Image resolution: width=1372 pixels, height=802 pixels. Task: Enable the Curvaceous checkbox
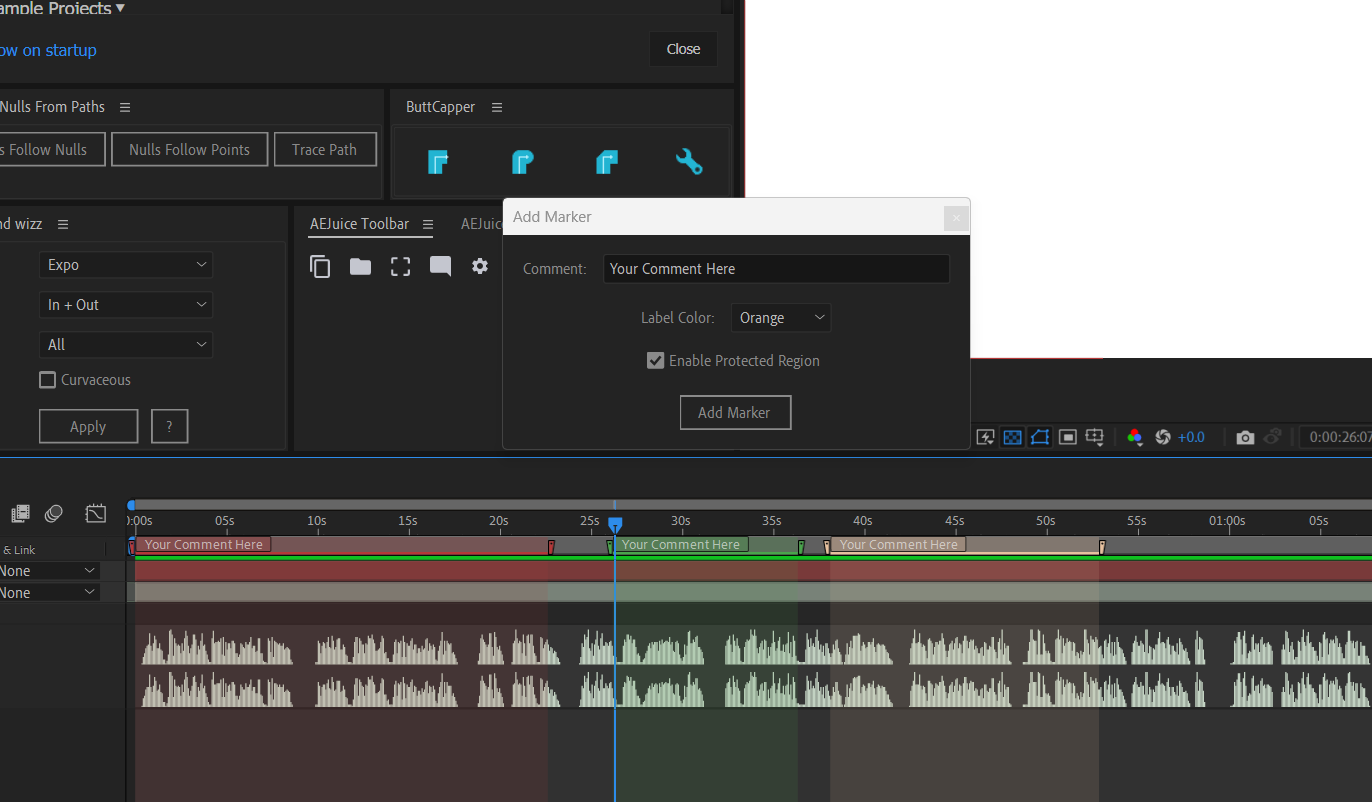click(47, 380)
